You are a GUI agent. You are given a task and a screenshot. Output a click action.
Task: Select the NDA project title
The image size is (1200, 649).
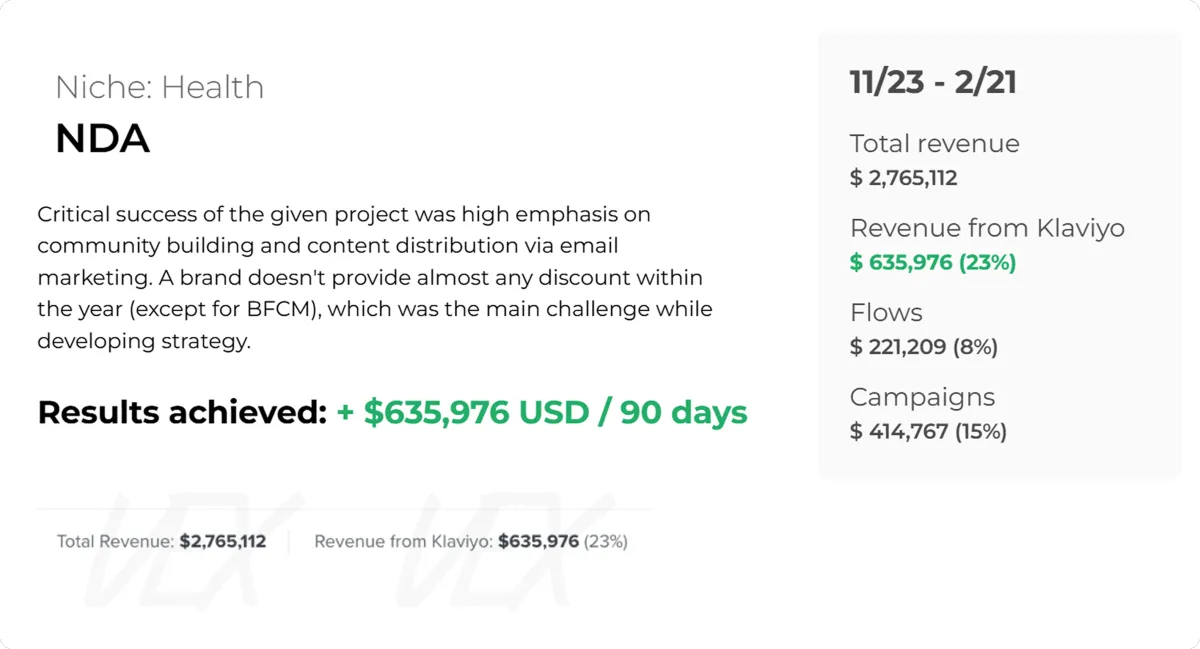click(102, 139)
